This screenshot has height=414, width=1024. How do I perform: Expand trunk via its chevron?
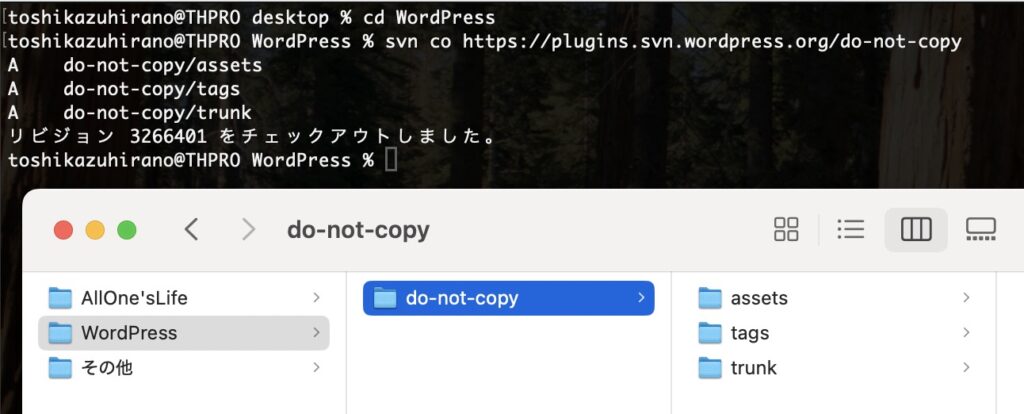pyautogui.click(x=966, y=368)
